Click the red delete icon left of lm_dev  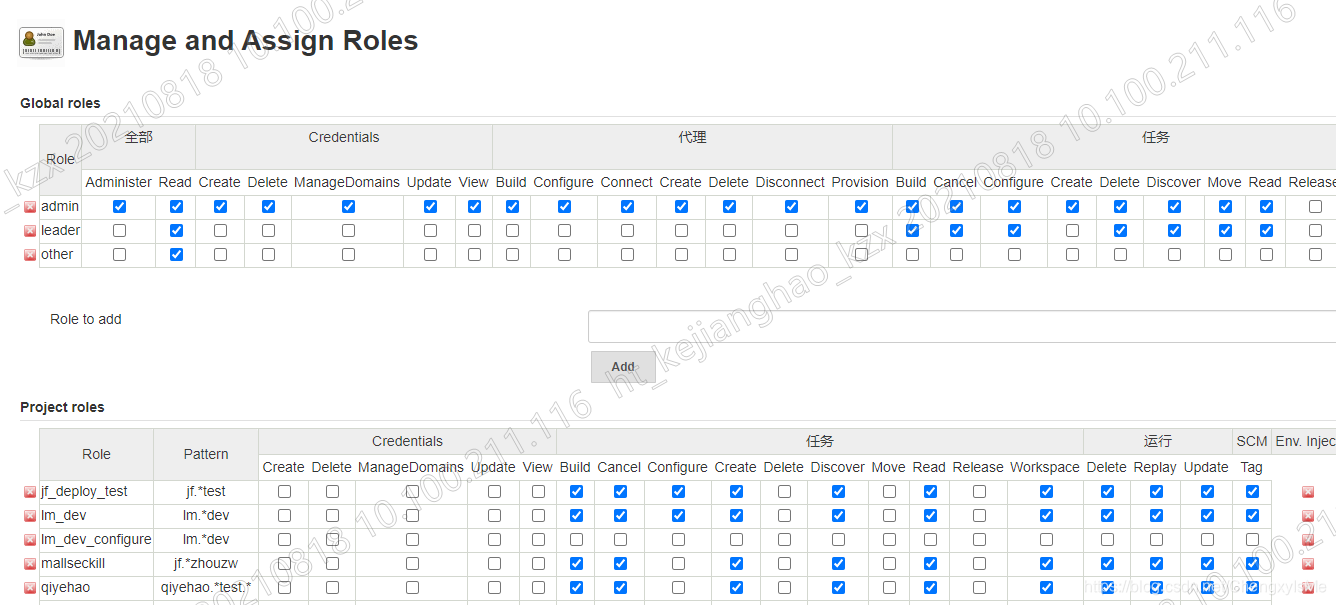(30, 516)
